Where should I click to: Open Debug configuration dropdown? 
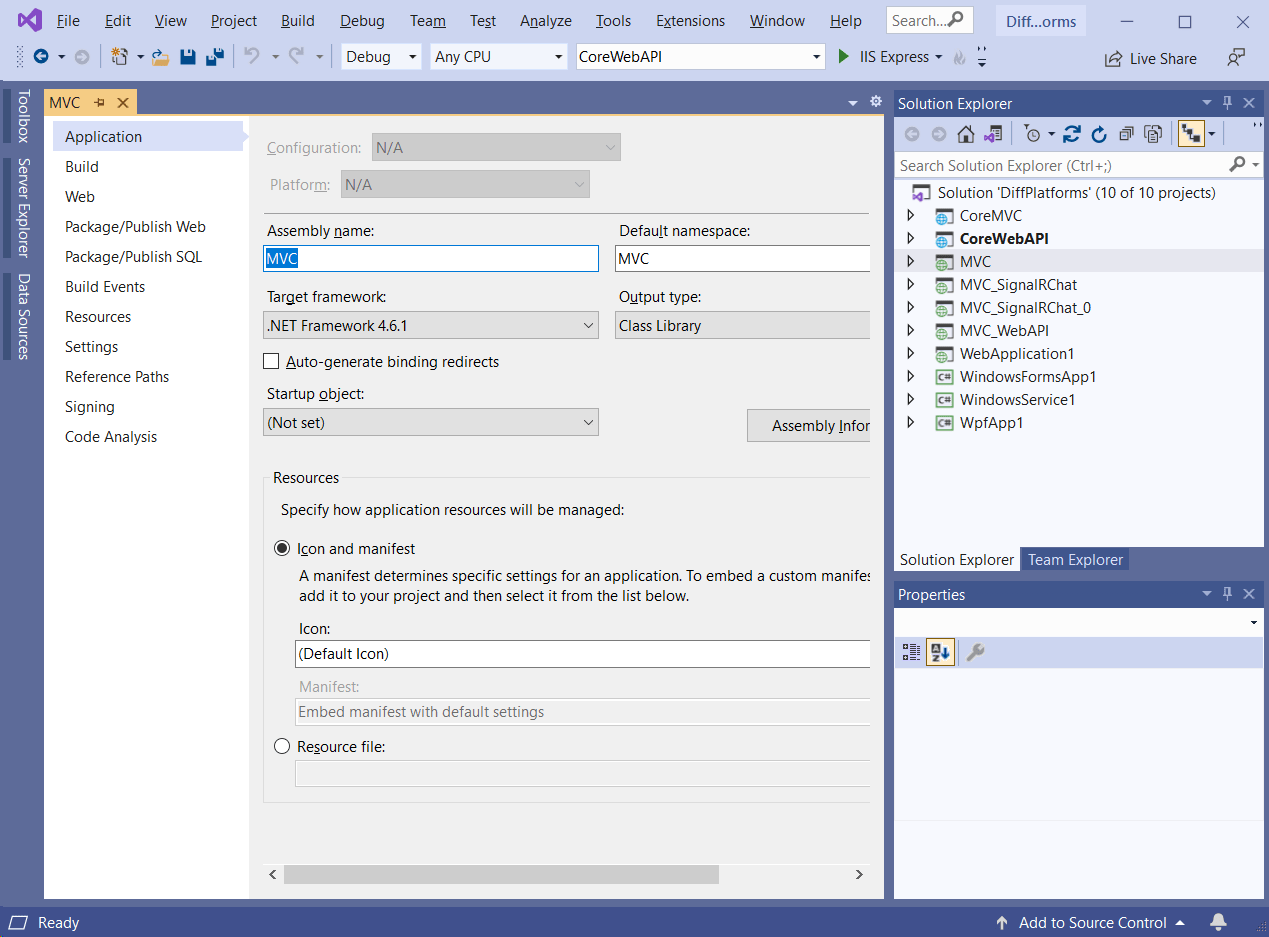(x=382, y=57)
